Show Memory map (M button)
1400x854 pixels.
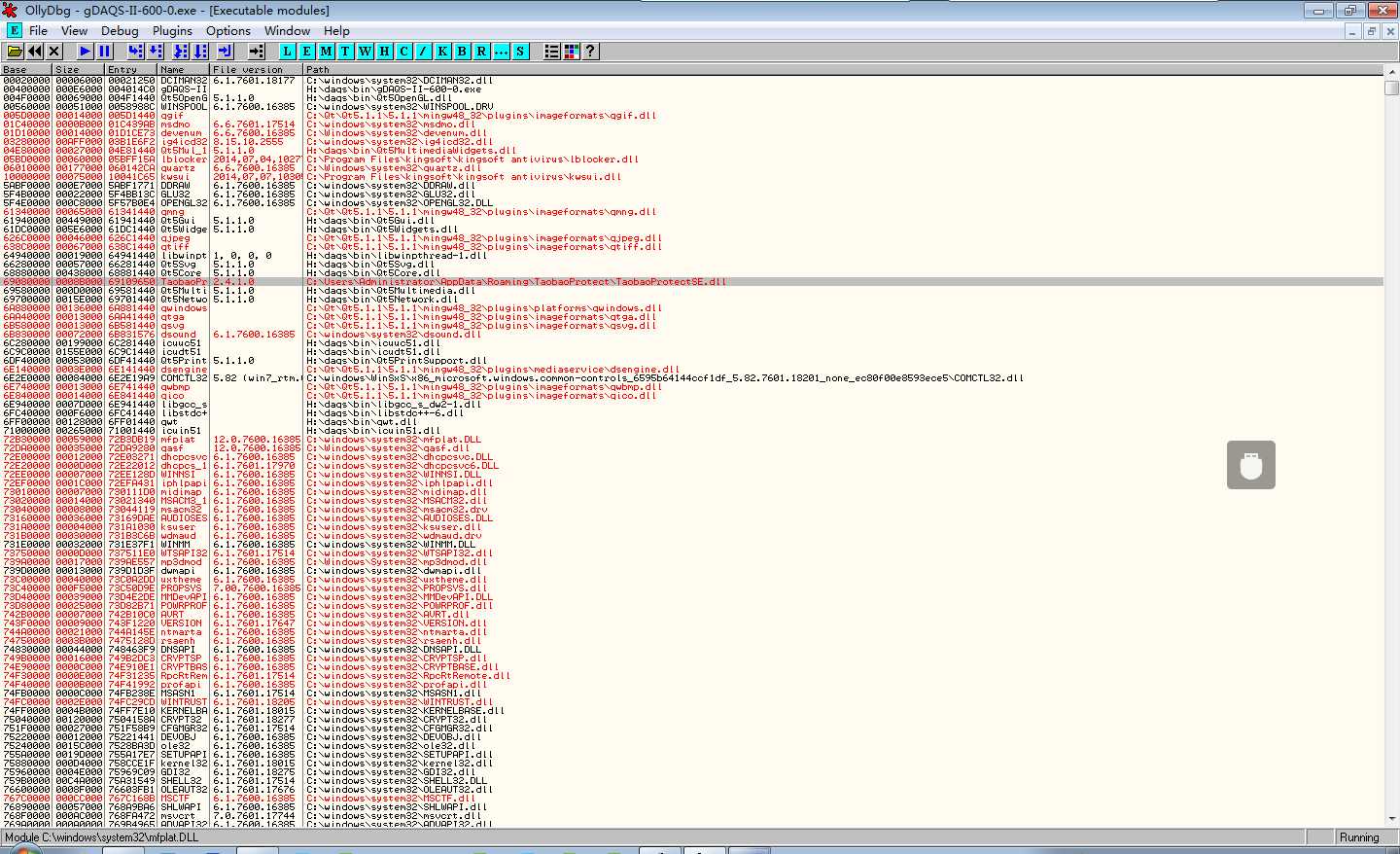[x=326, y=51]
